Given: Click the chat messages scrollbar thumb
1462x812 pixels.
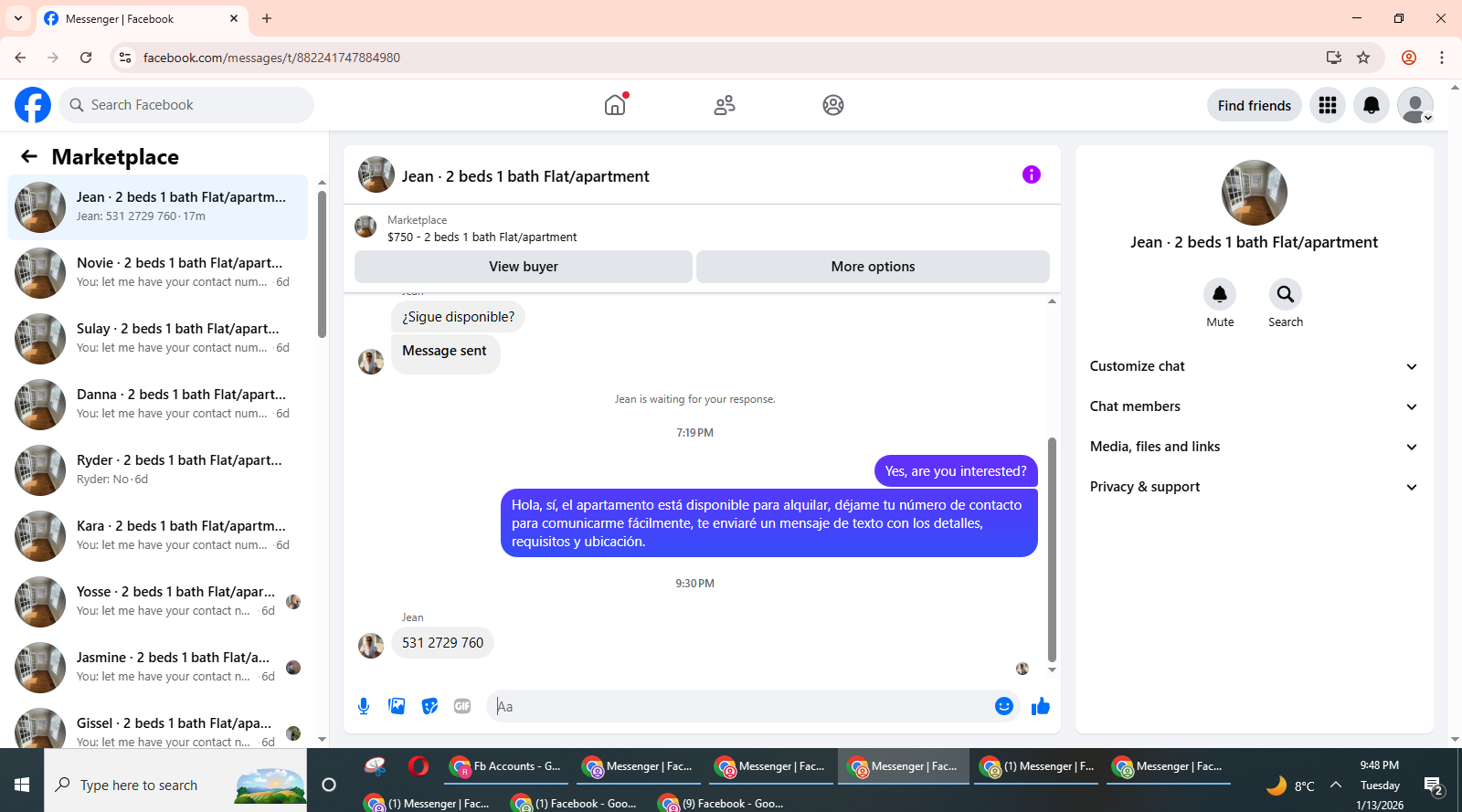Looking at the screenshot, I should click(x=1052, y=548).
